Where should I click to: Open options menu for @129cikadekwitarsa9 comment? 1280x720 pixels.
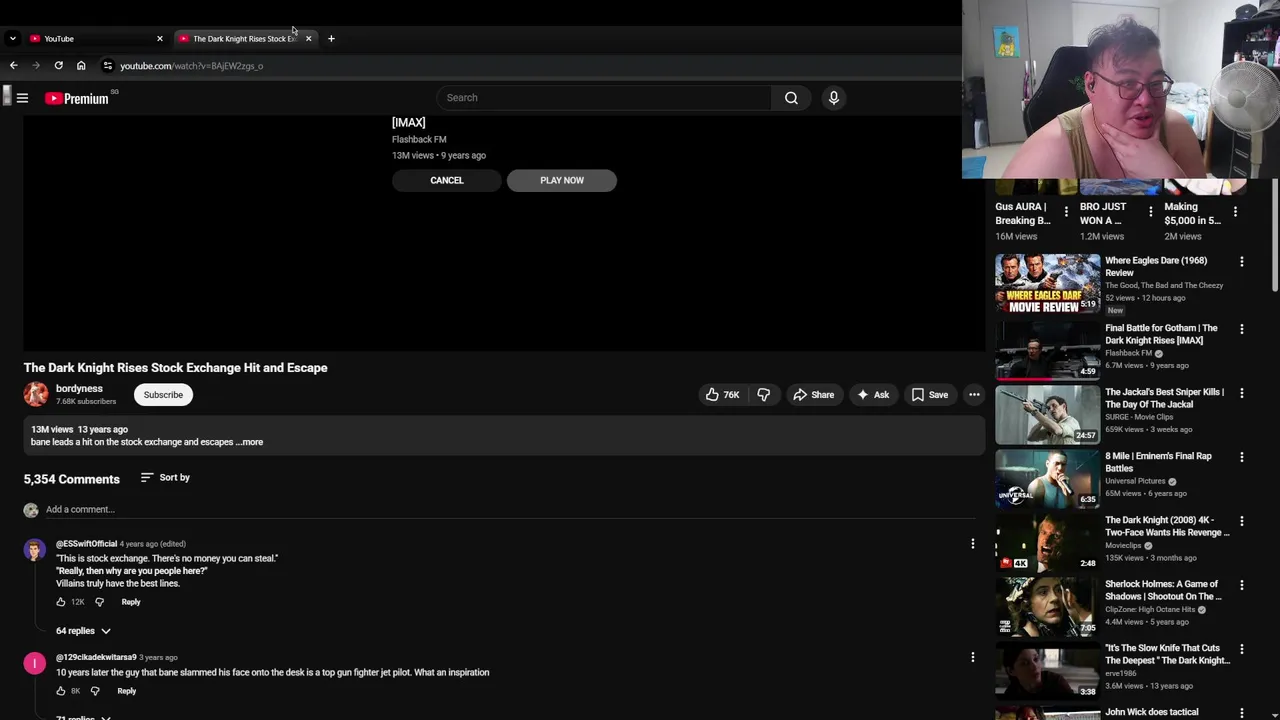pos(972,657)
